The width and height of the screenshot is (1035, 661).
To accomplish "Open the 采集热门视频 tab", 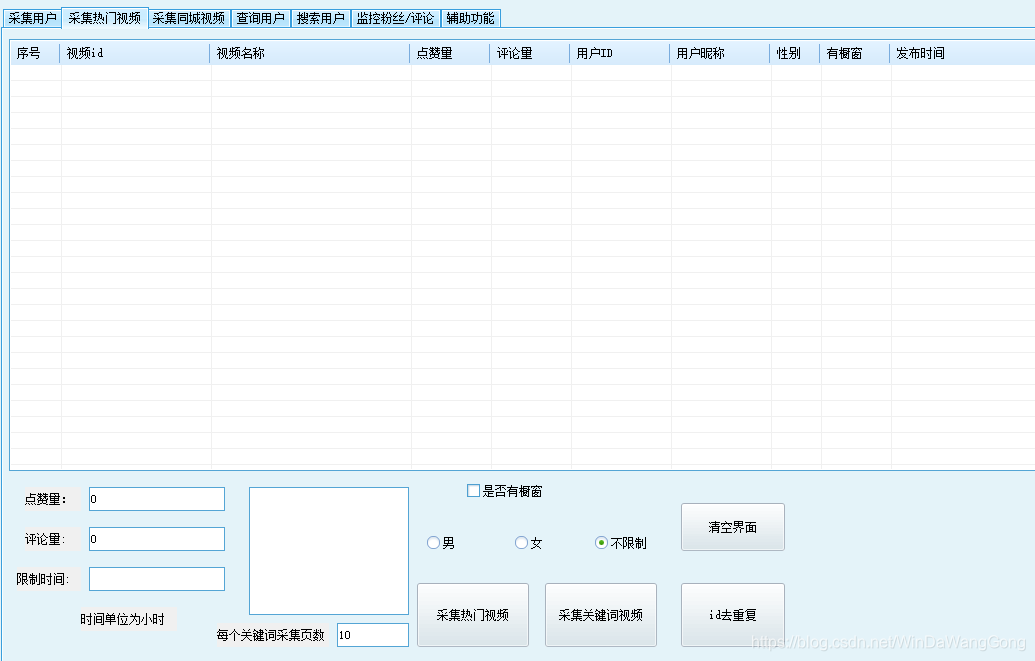I will pyautogui.click(x=105, y=17).
